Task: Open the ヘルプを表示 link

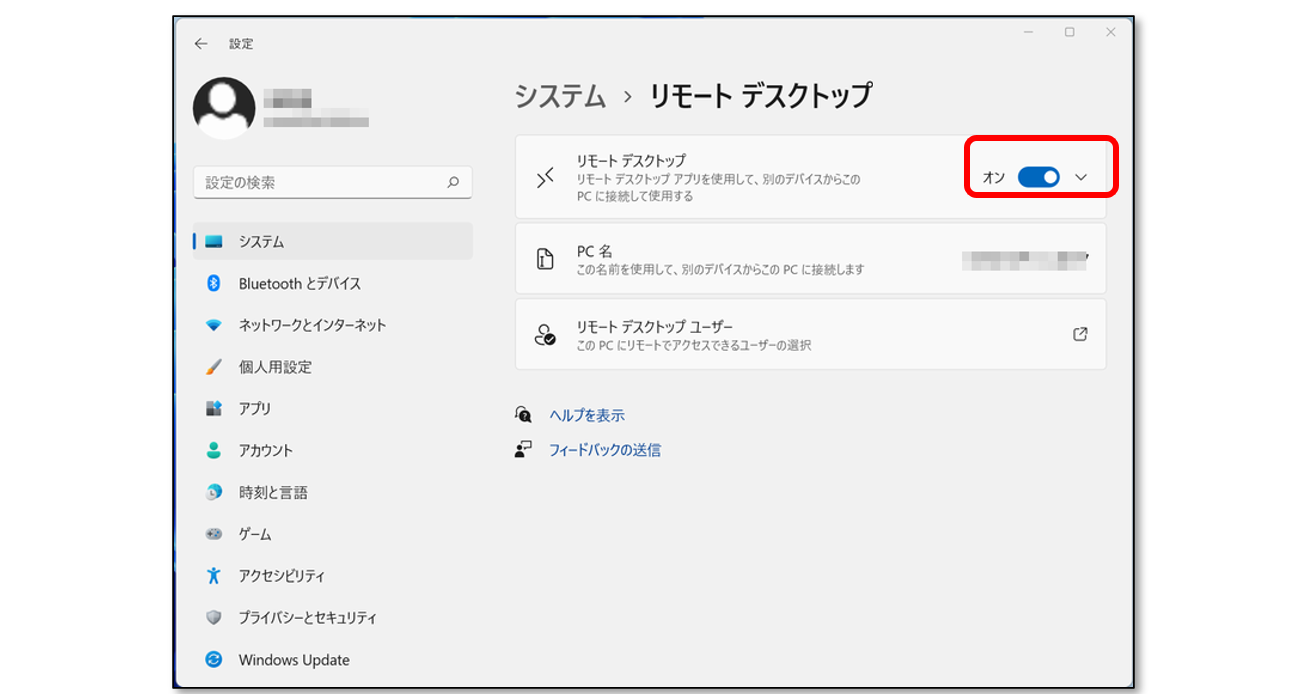Action: 587,415
